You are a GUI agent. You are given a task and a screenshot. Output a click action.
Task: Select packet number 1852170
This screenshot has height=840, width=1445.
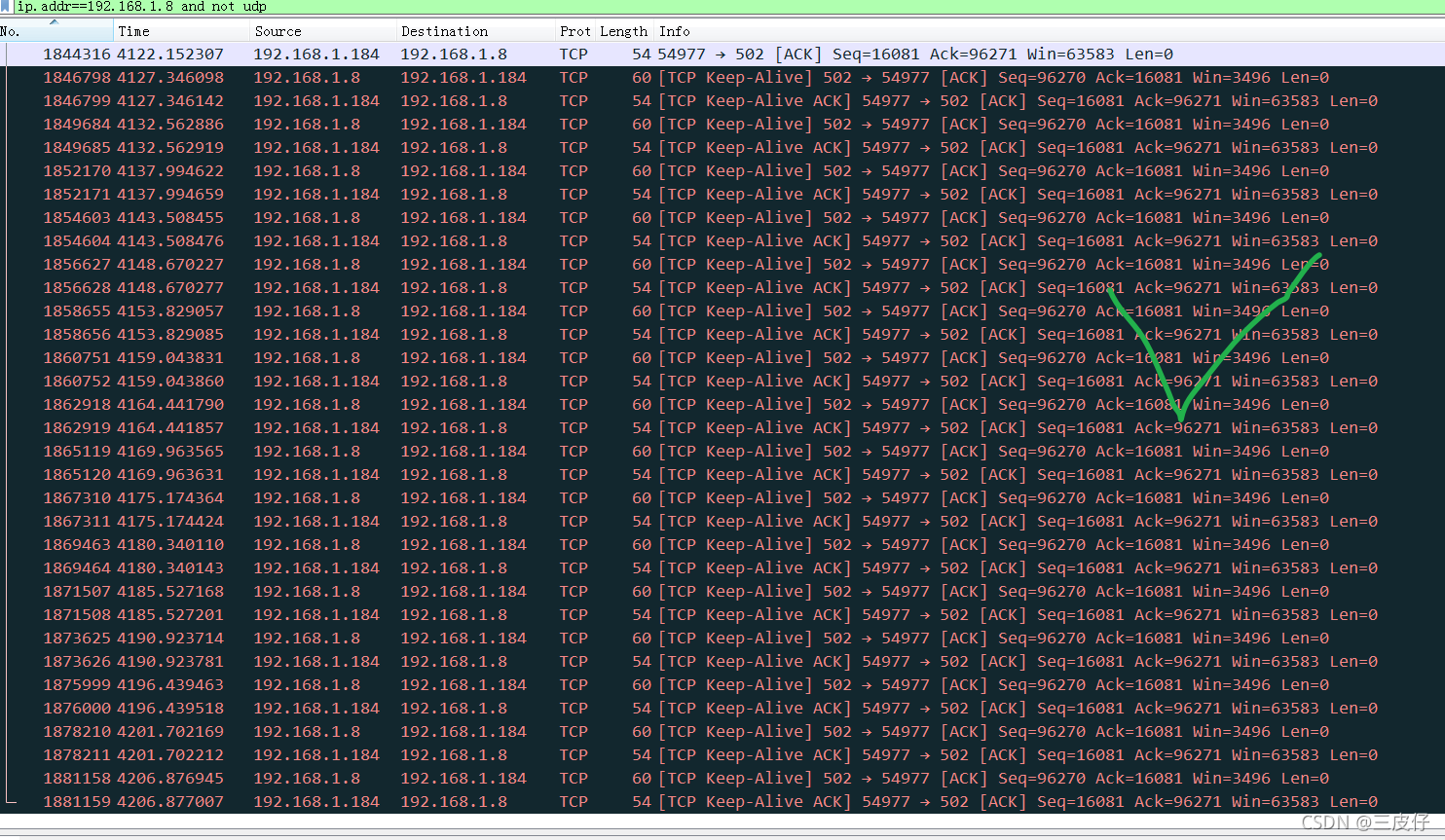pos(722,171)
